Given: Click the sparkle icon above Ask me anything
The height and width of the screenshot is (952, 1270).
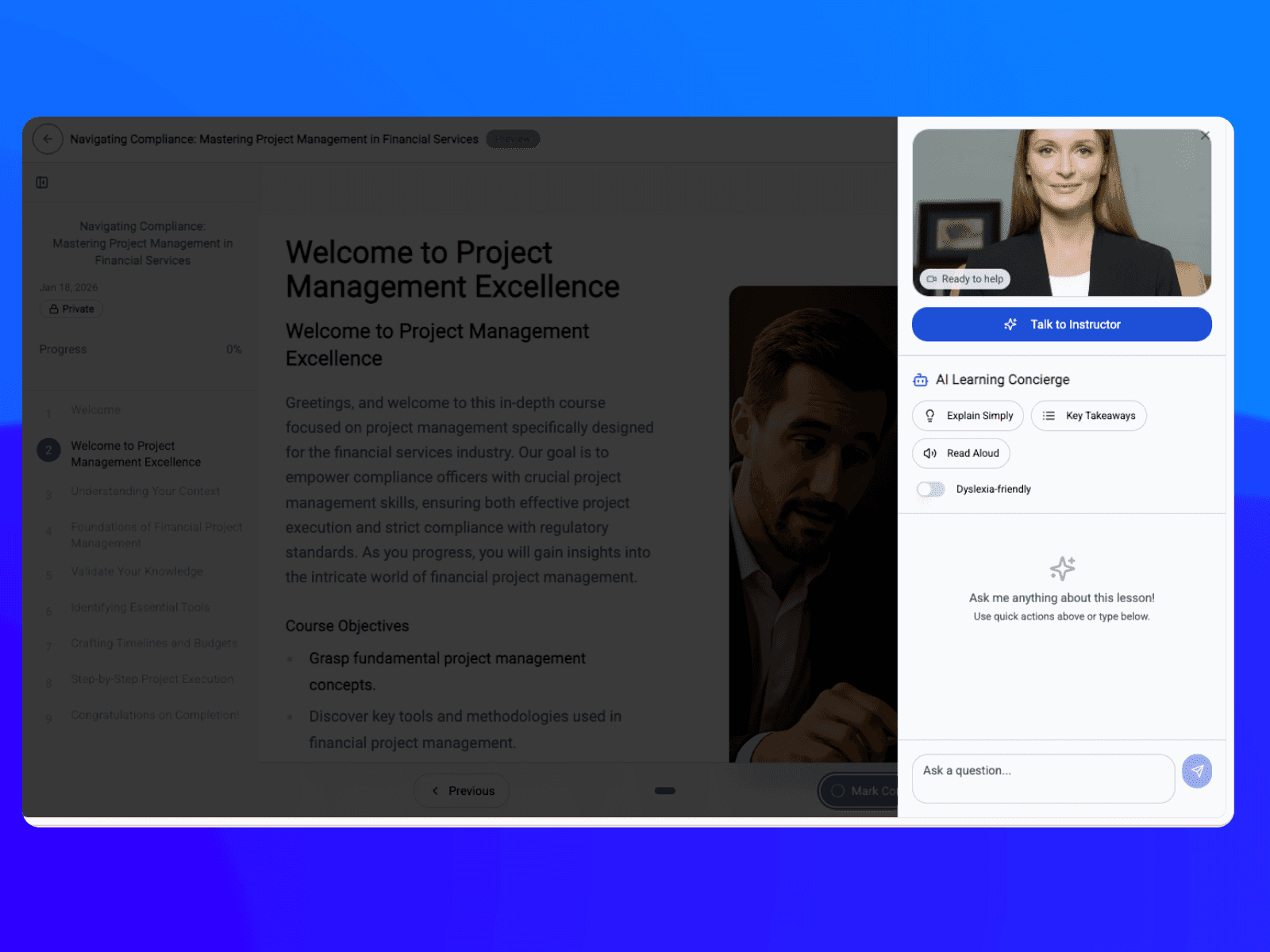Looking at the screenshot, I should click(1062, 568).
